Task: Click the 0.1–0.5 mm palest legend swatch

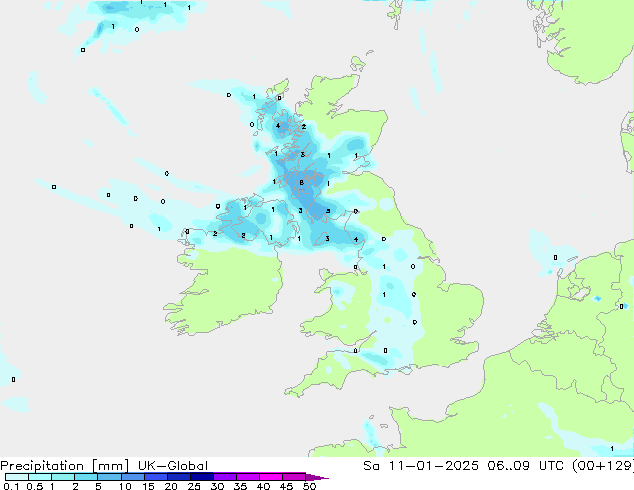Action: coord(17,477)
